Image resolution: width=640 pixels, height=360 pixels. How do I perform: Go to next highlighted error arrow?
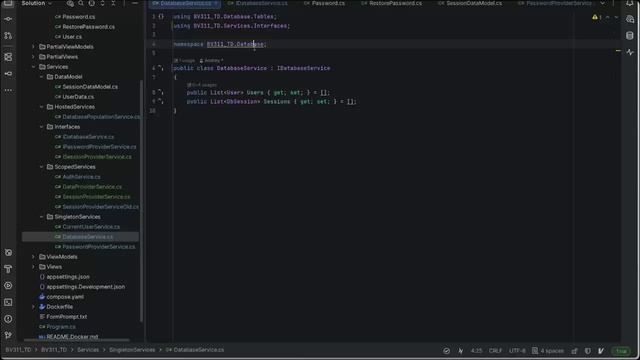(x=616, y=17)
